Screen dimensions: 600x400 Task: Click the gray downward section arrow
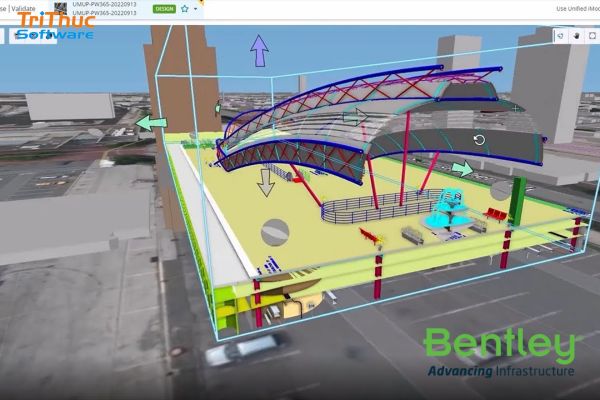pos(266,183)
